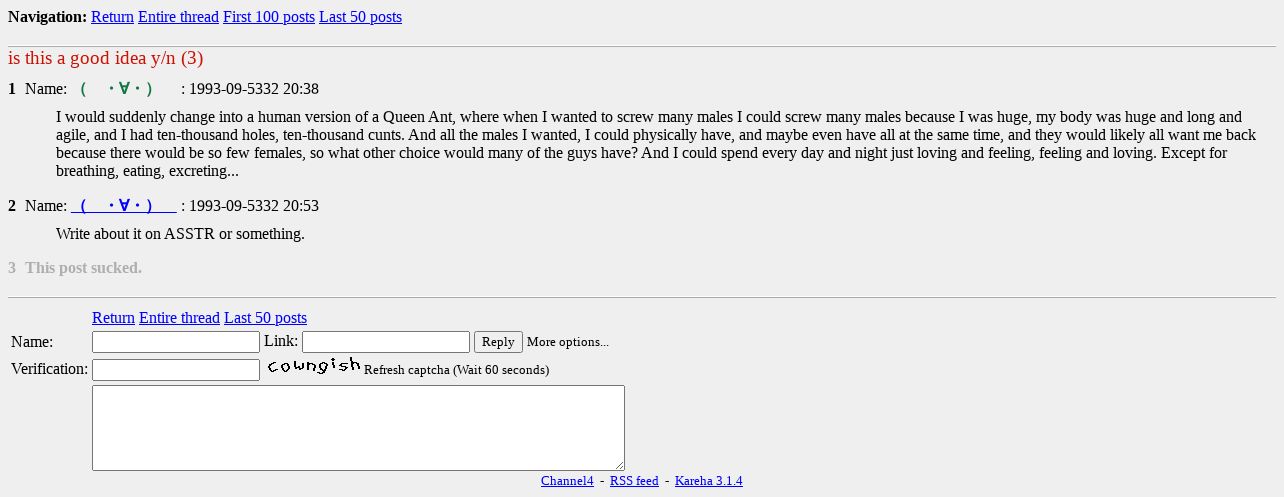The height and width of the screenshot is (497, 1284).
Task: Click post number 1 beside Name
Action: [x=12, y=89]
